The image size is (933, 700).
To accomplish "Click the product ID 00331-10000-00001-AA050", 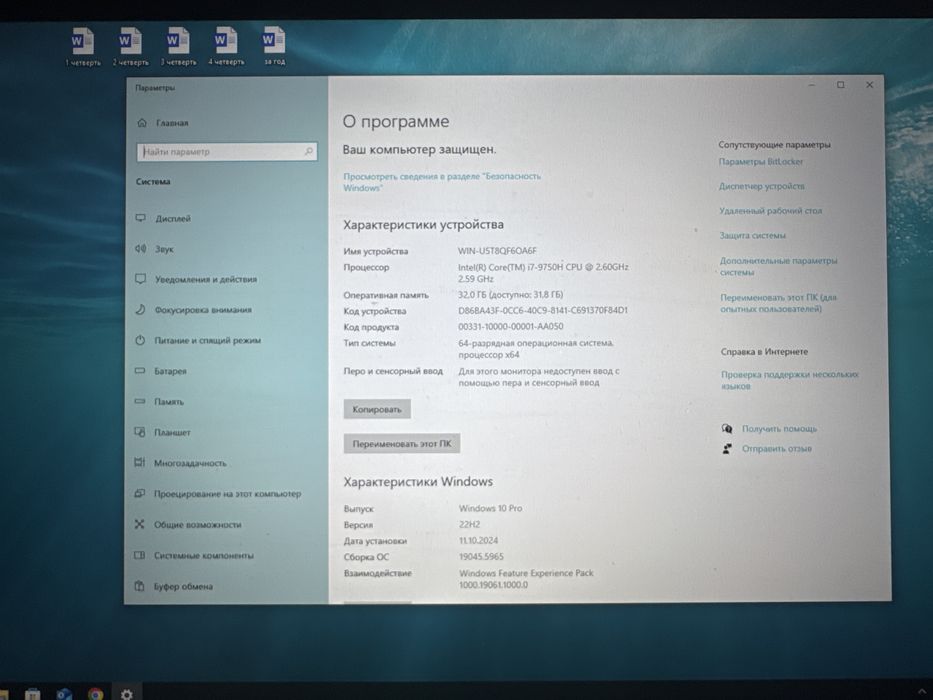I will [x=511, y=326].
